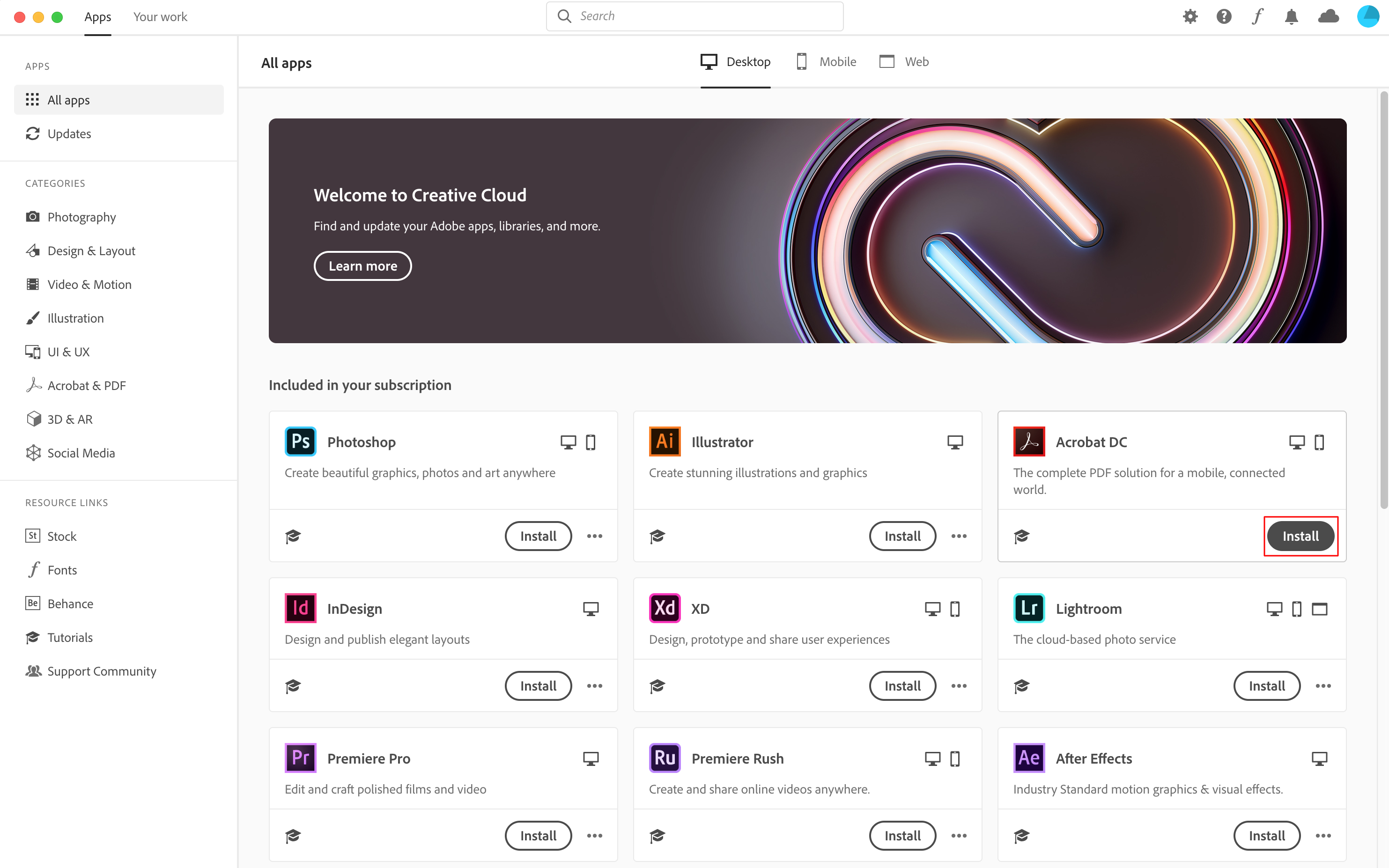The height and width of the screenshot is (868, 1389).
Task: Open the settings gear icon
Action: point(1190,17)
